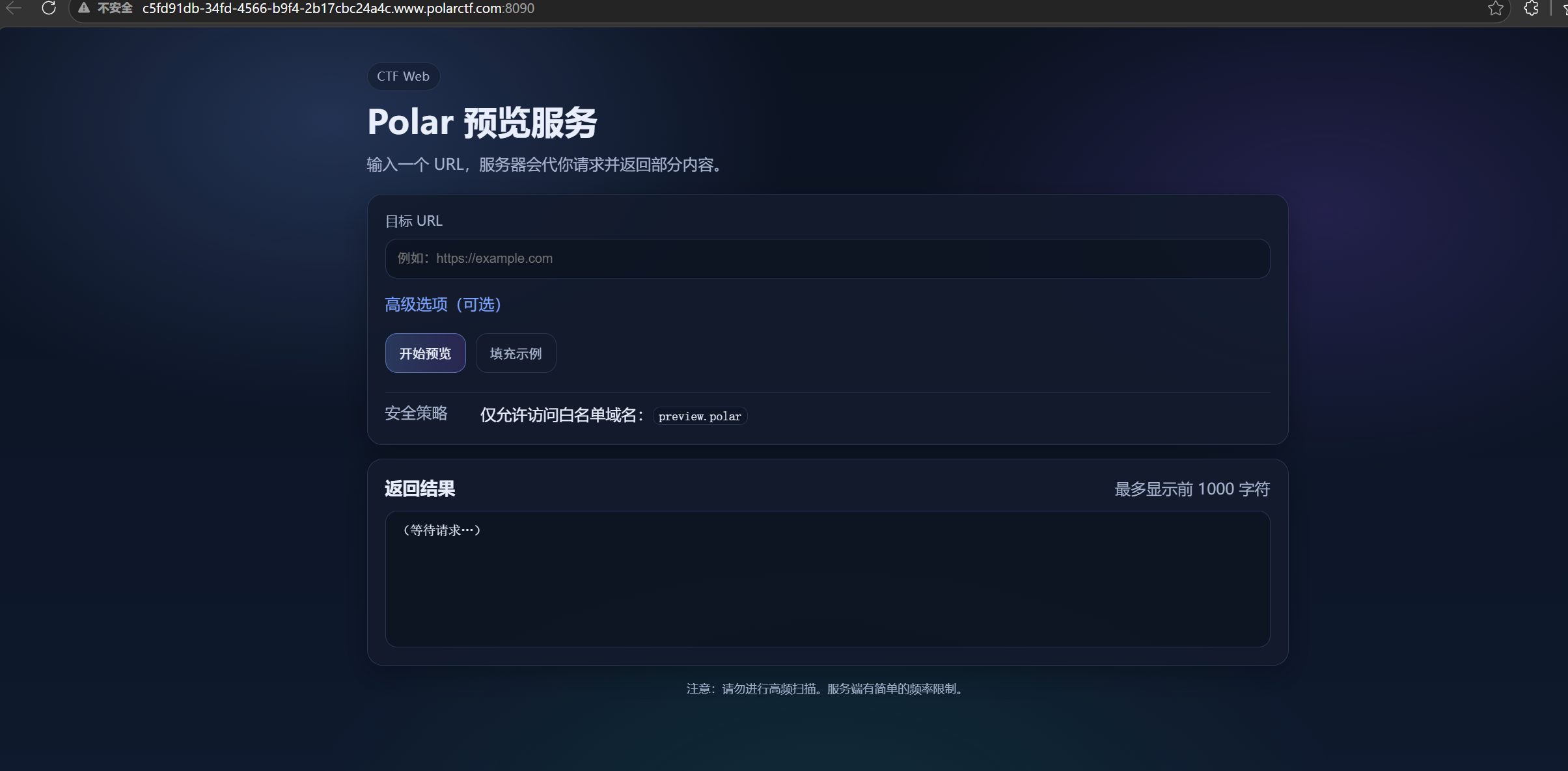Click the 返回结果 section title
Image resolution: width=1568 pixels, height=771 pixels.
point(420,489)
